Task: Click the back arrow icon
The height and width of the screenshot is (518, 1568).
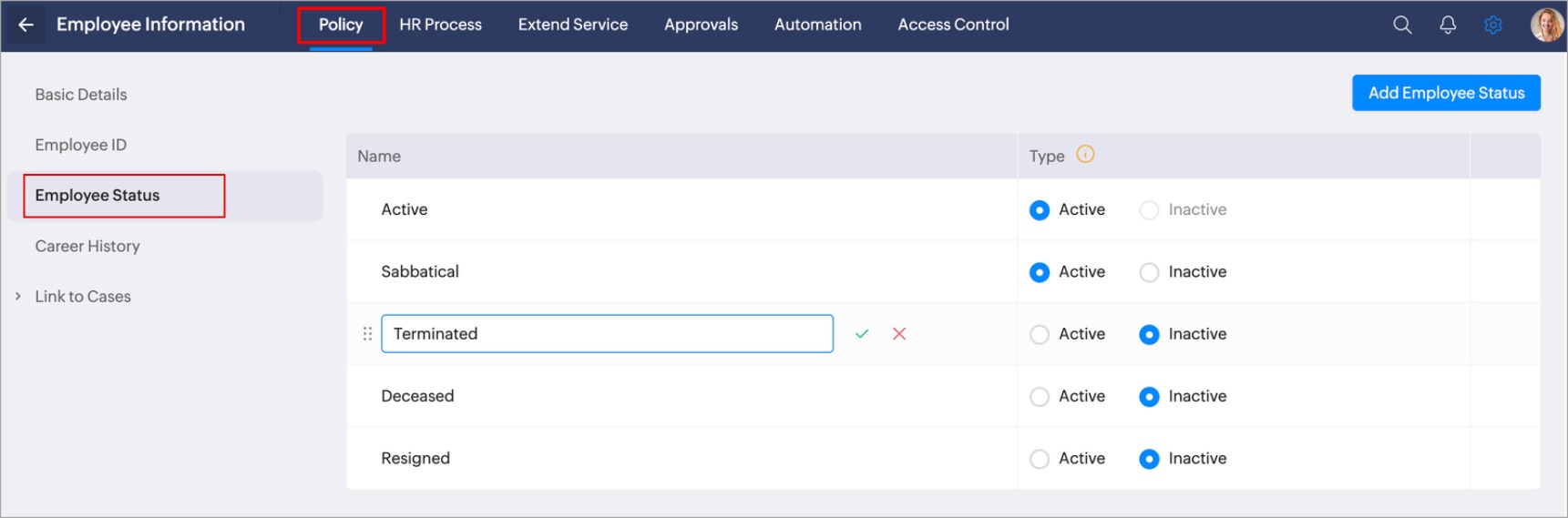Action: pyautogui.click(x=26, y=25)
